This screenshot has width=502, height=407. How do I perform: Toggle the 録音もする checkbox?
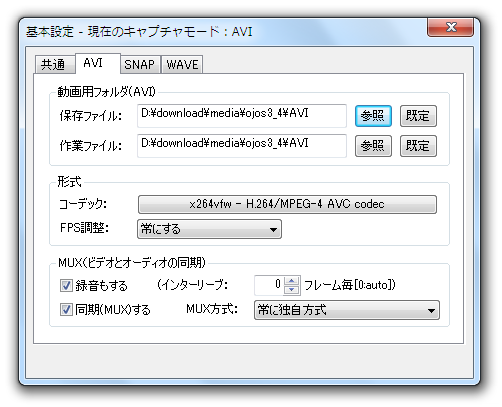click(x=66, y=286)
